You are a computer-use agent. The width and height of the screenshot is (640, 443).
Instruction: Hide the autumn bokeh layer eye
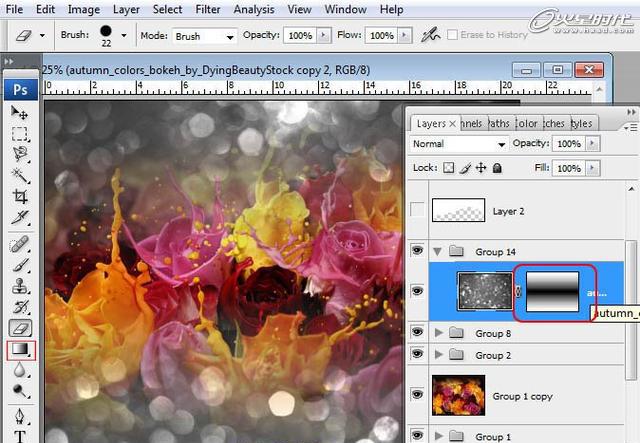(x=417, y=291)
